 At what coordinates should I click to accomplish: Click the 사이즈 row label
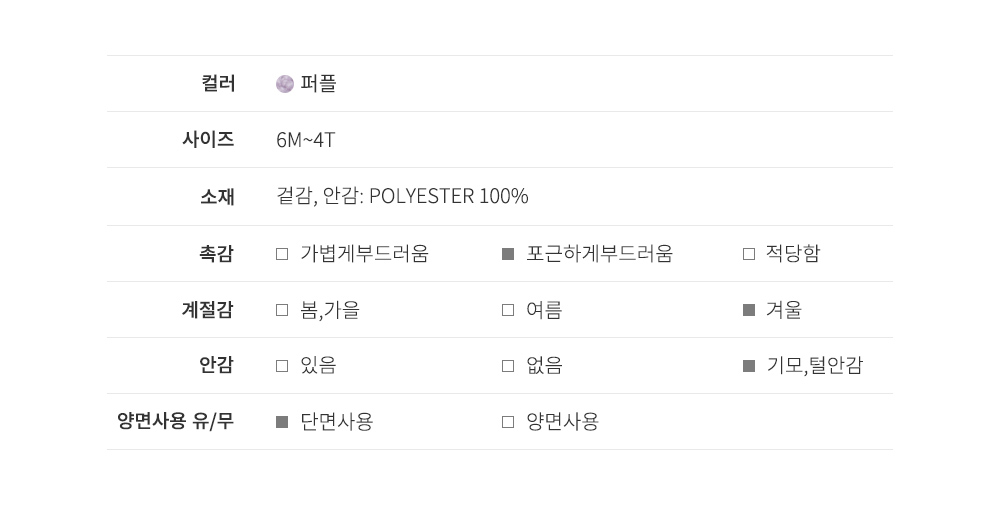pyautogui.click(x=208, y=140)
